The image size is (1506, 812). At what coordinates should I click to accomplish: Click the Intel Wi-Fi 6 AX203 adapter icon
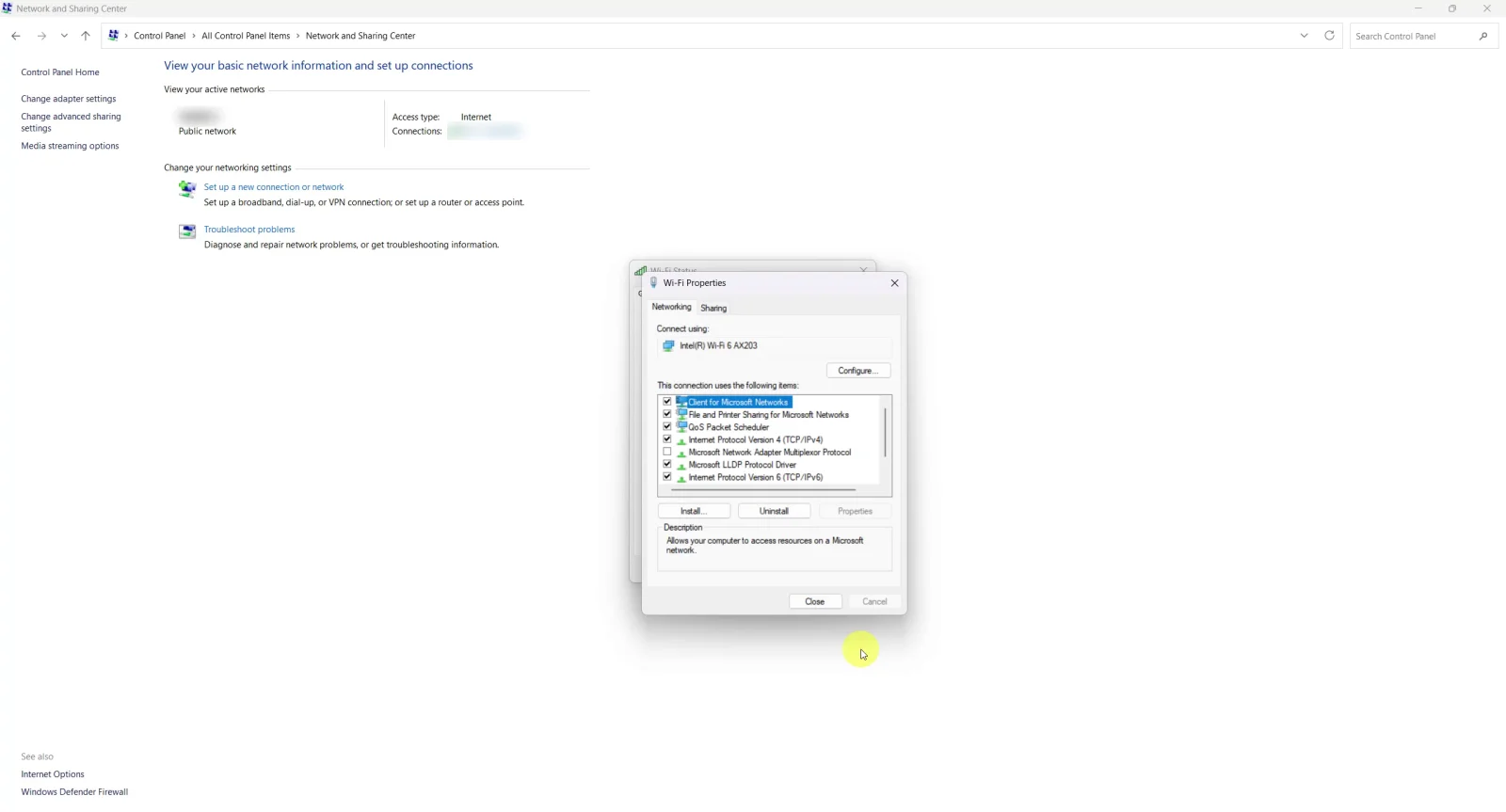click(668, 346)
